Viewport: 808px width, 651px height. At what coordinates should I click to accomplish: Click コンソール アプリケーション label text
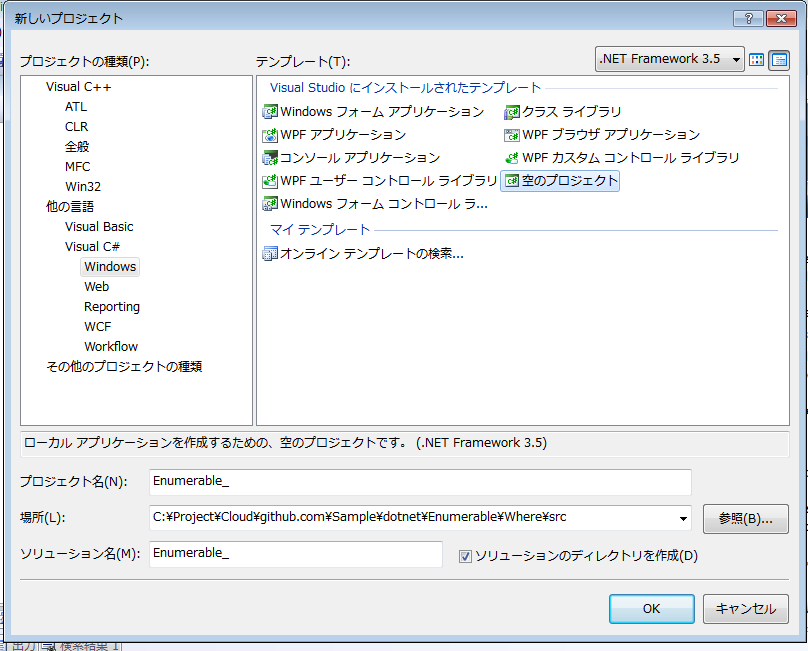[360, 158]
